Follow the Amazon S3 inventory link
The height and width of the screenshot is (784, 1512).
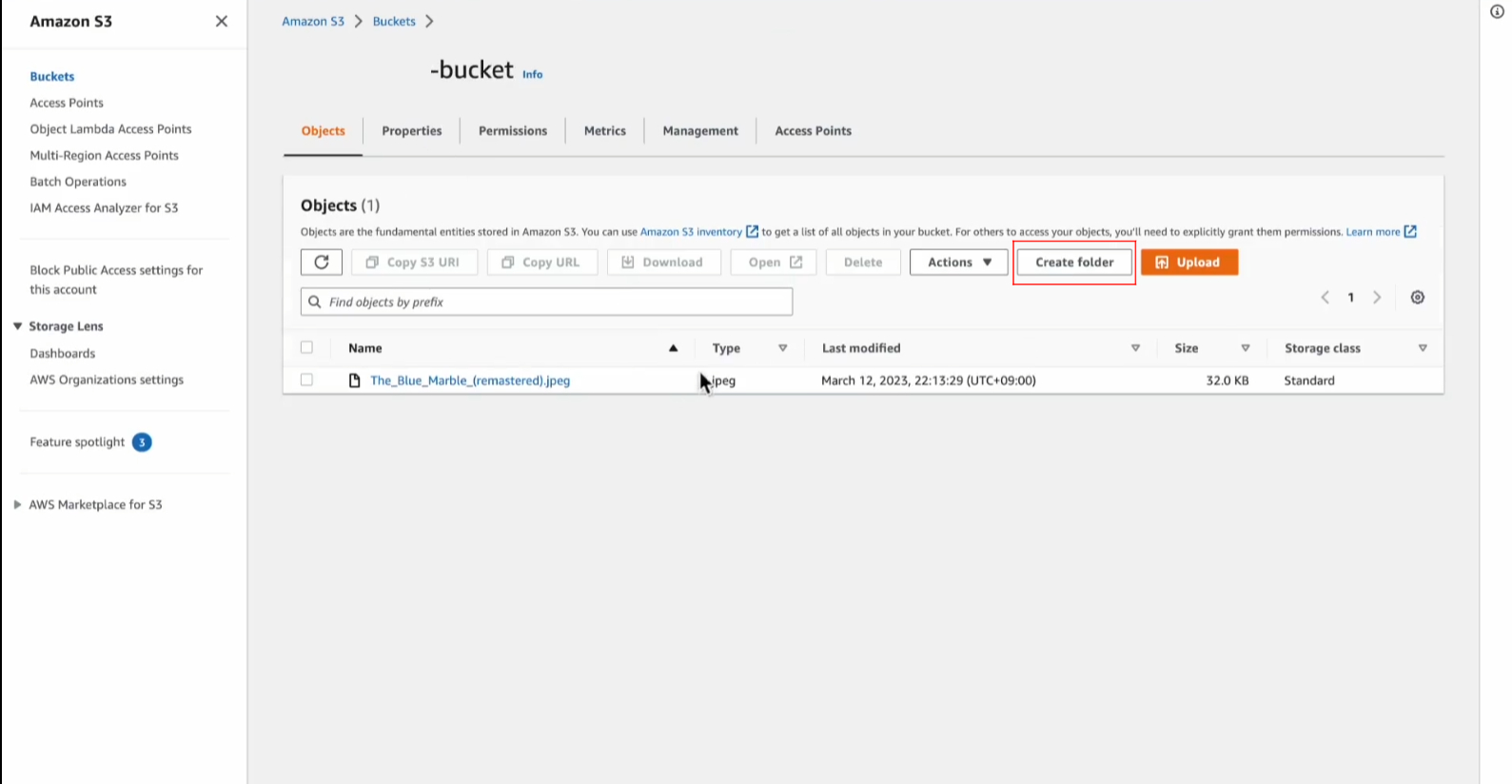691,231
